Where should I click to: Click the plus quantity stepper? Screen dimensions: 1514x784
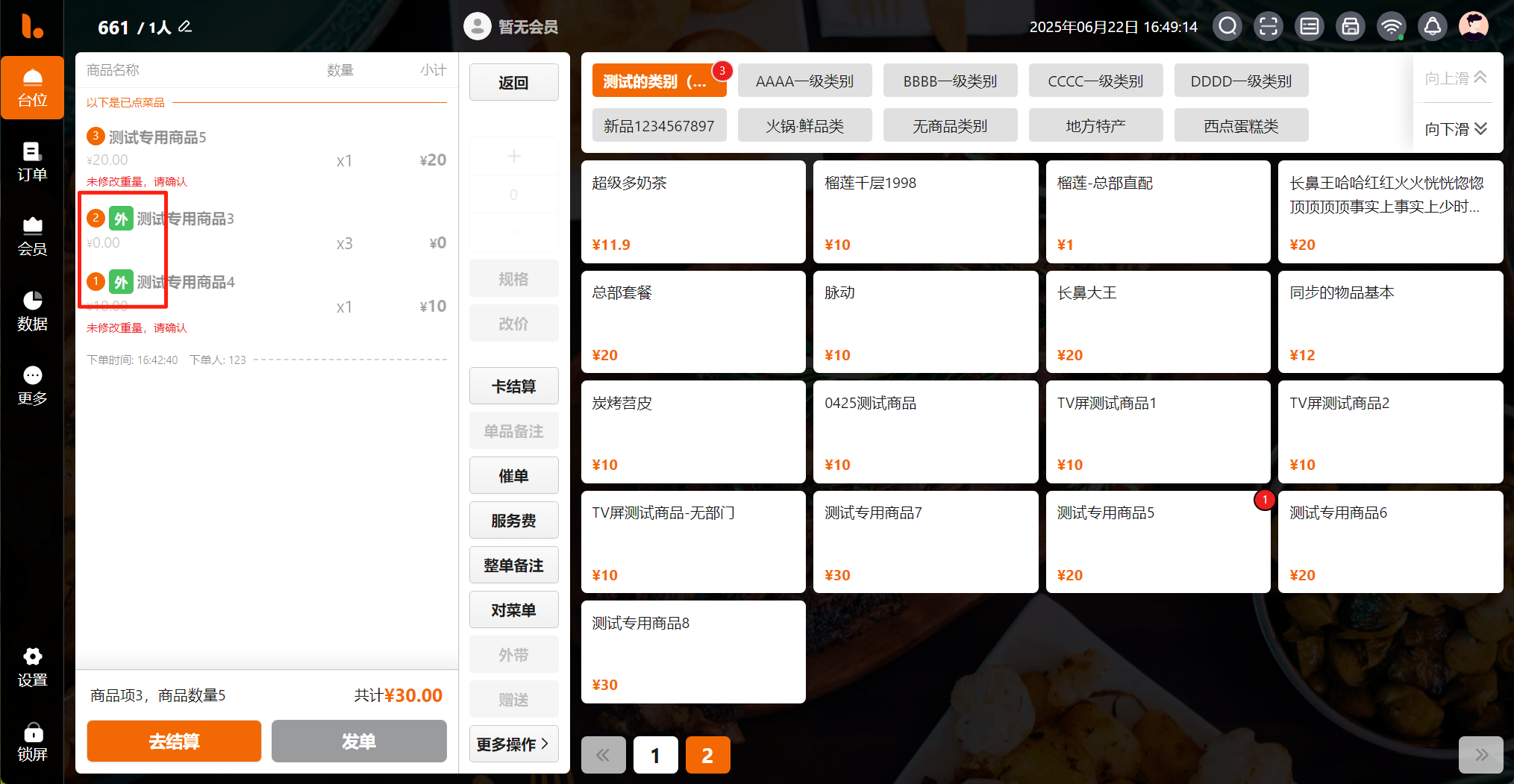513,156
